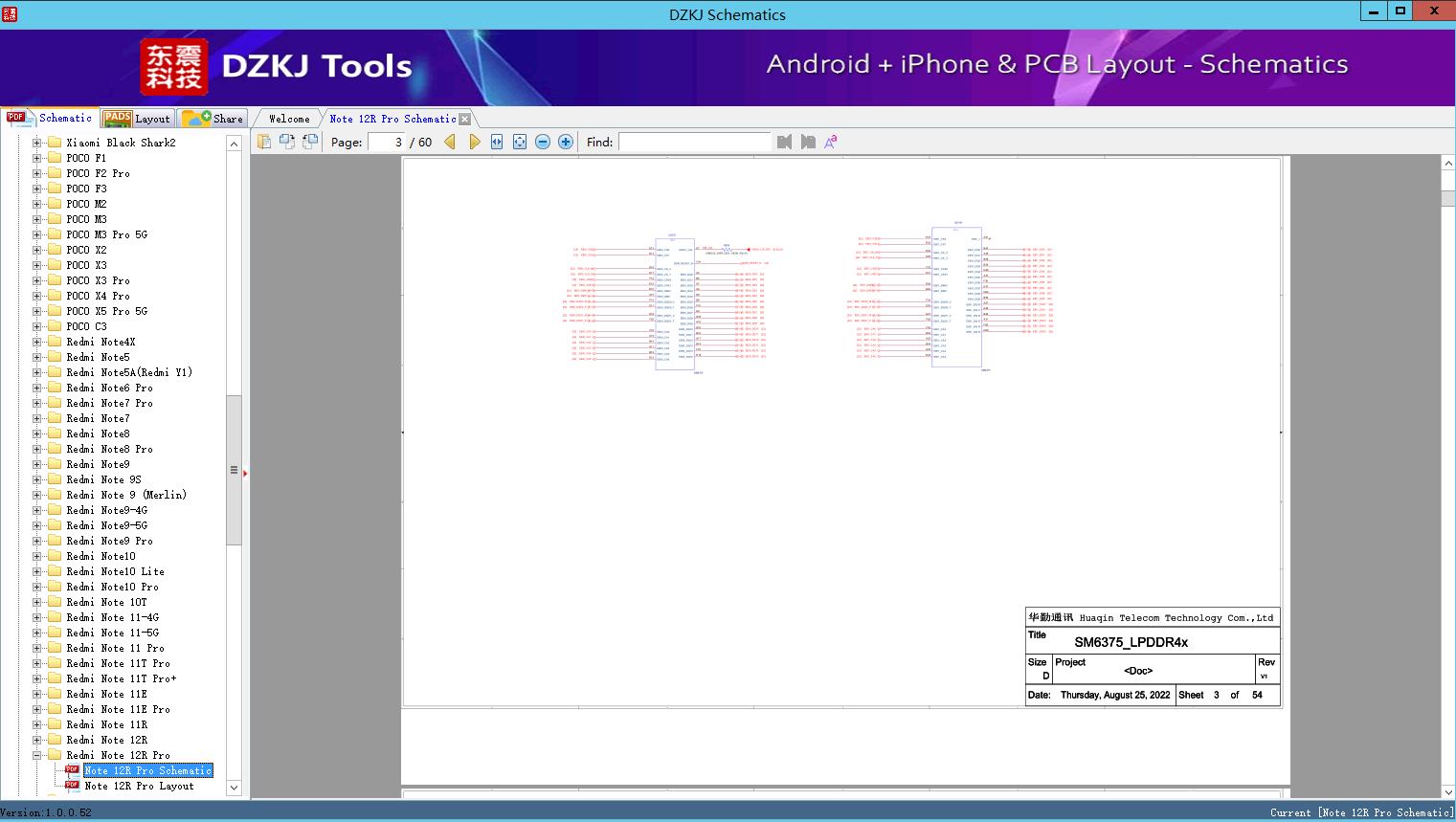Expand the Redmi Note 11T Pro+ node
The width and height of the screenshot is (1456, 822).
(x=36, y=678)
